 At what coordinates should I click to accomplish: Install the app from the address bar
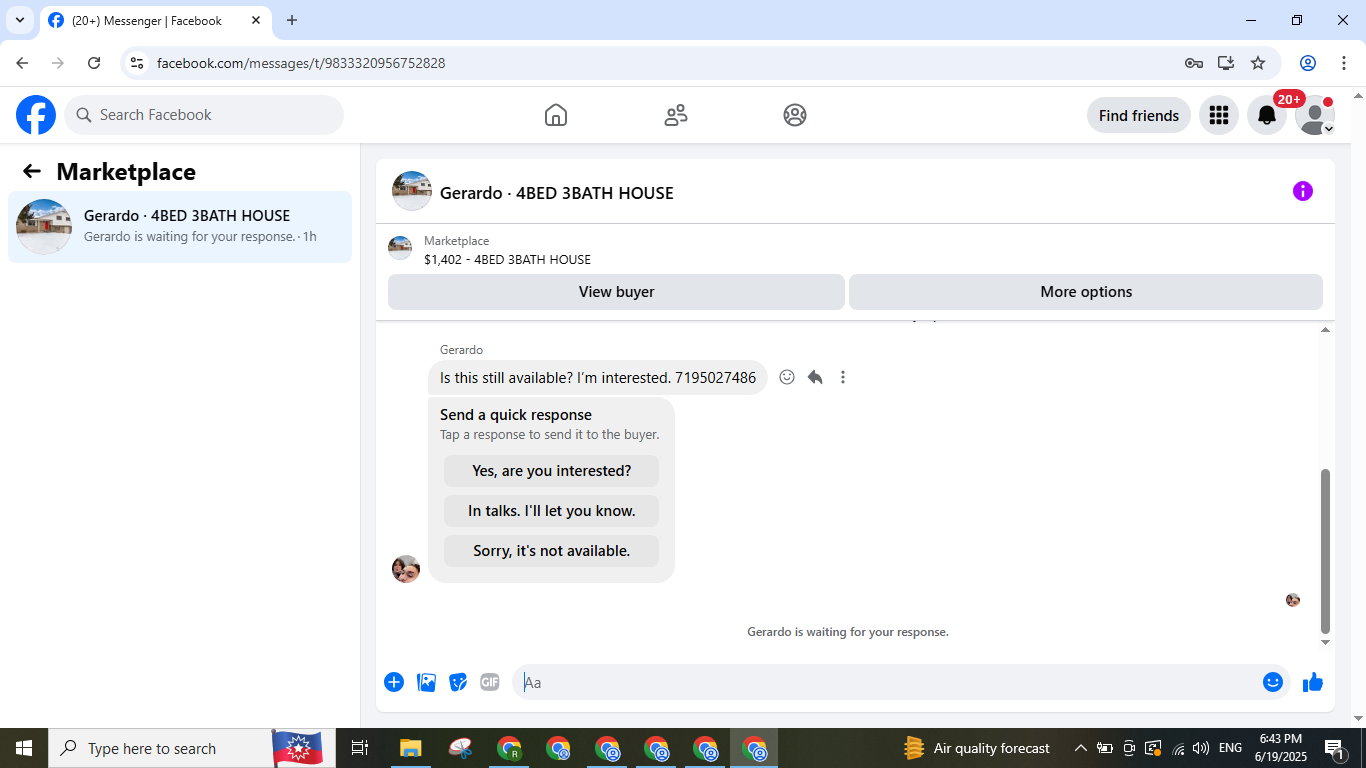point(1226,63)
